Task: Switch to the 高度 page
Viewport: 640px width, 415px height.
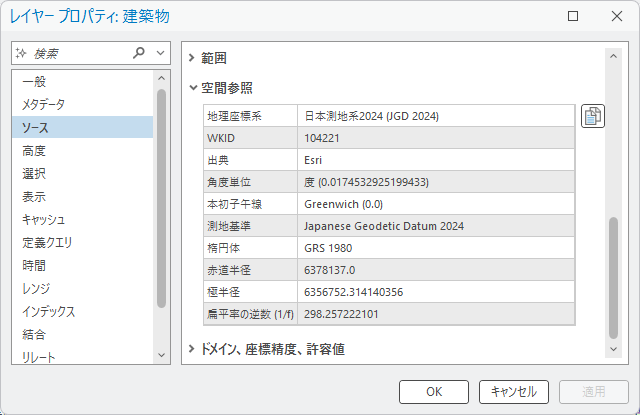Action: pyautogui.click(x=34, y=150)
